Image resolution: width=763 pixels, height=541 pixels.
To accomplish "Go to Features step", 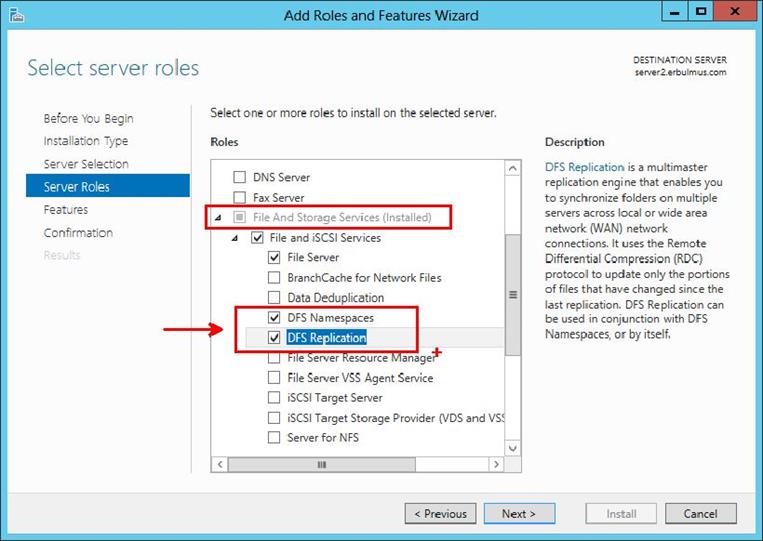I will point(66,210).
